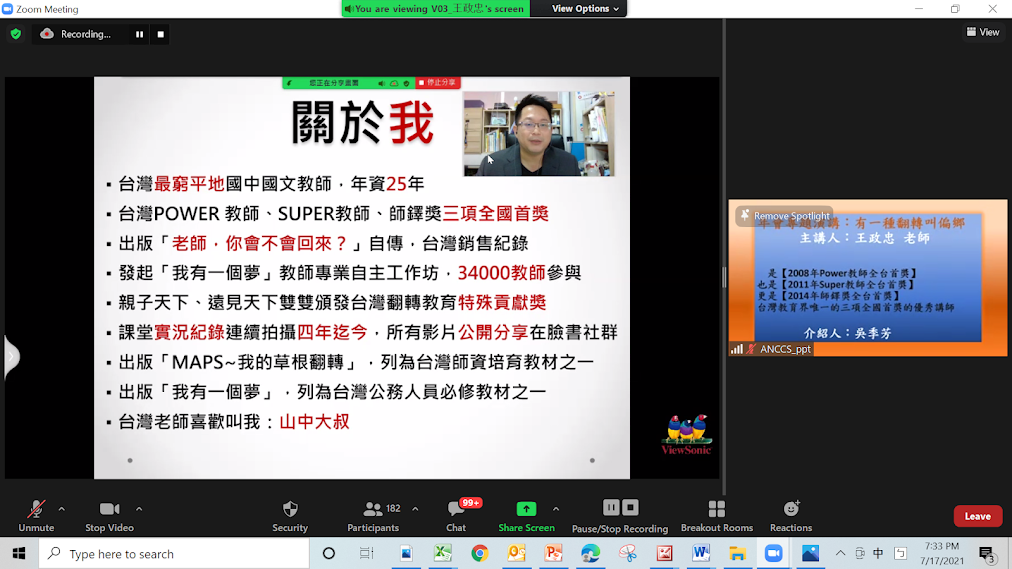Expand the left side panel arrow
This screenshot has height=569, width=1012.
coord(11,356)
